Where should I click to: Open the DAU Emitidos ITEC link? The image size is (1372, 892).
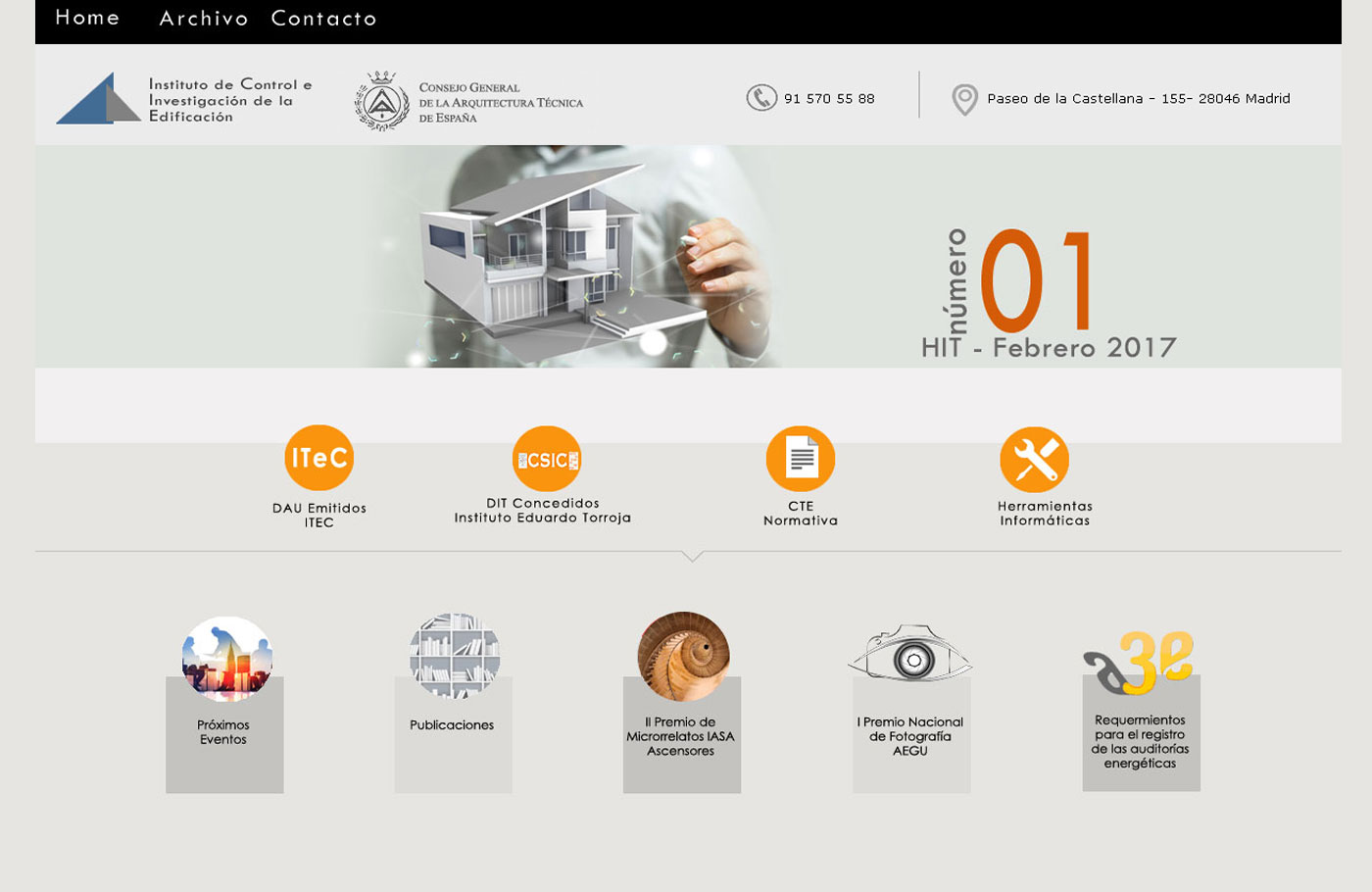pyautogui.click(x=318, y=515)
